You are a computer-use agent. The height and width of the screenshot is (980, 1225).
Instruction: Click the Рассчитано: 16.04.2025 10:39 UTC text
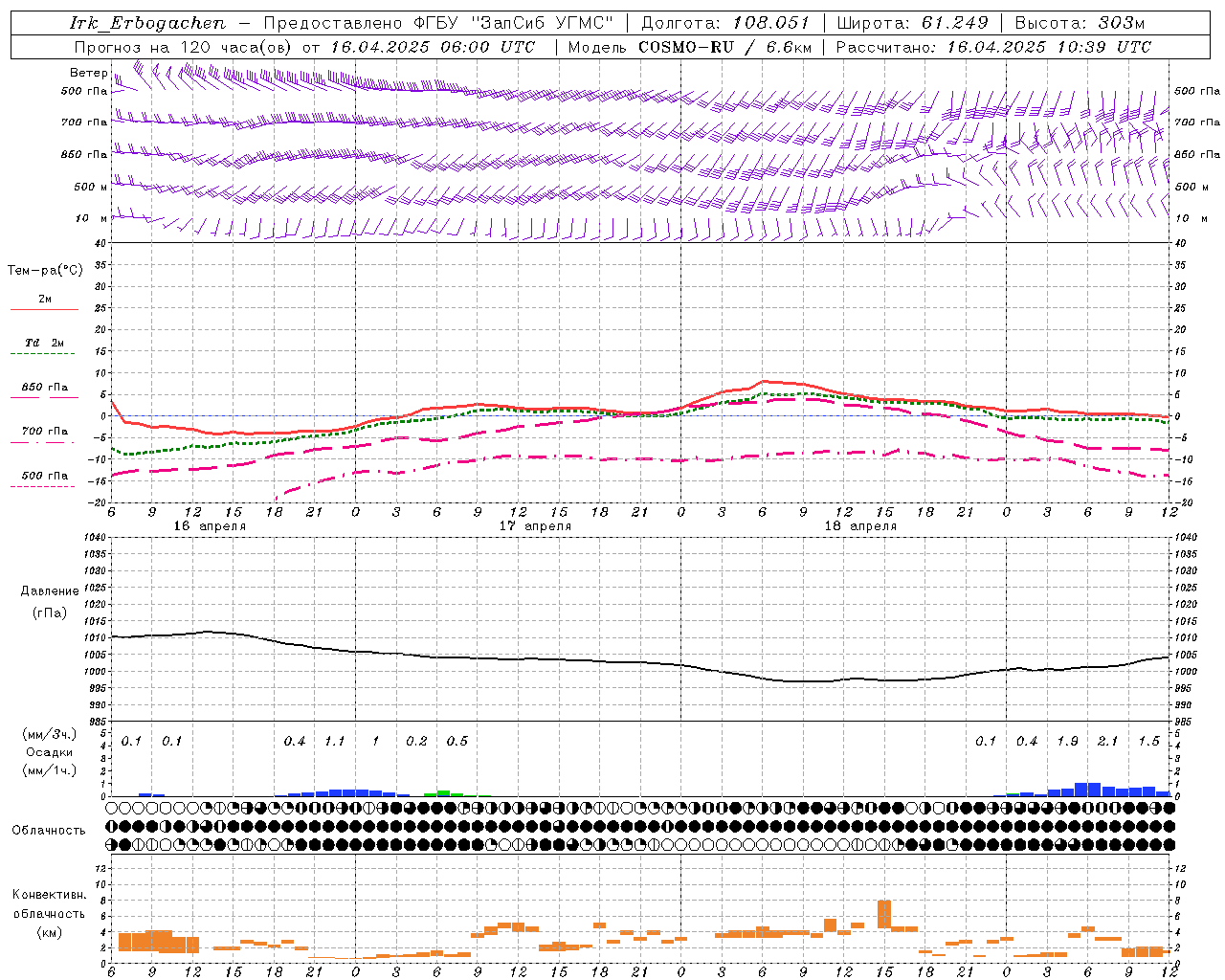993,47
